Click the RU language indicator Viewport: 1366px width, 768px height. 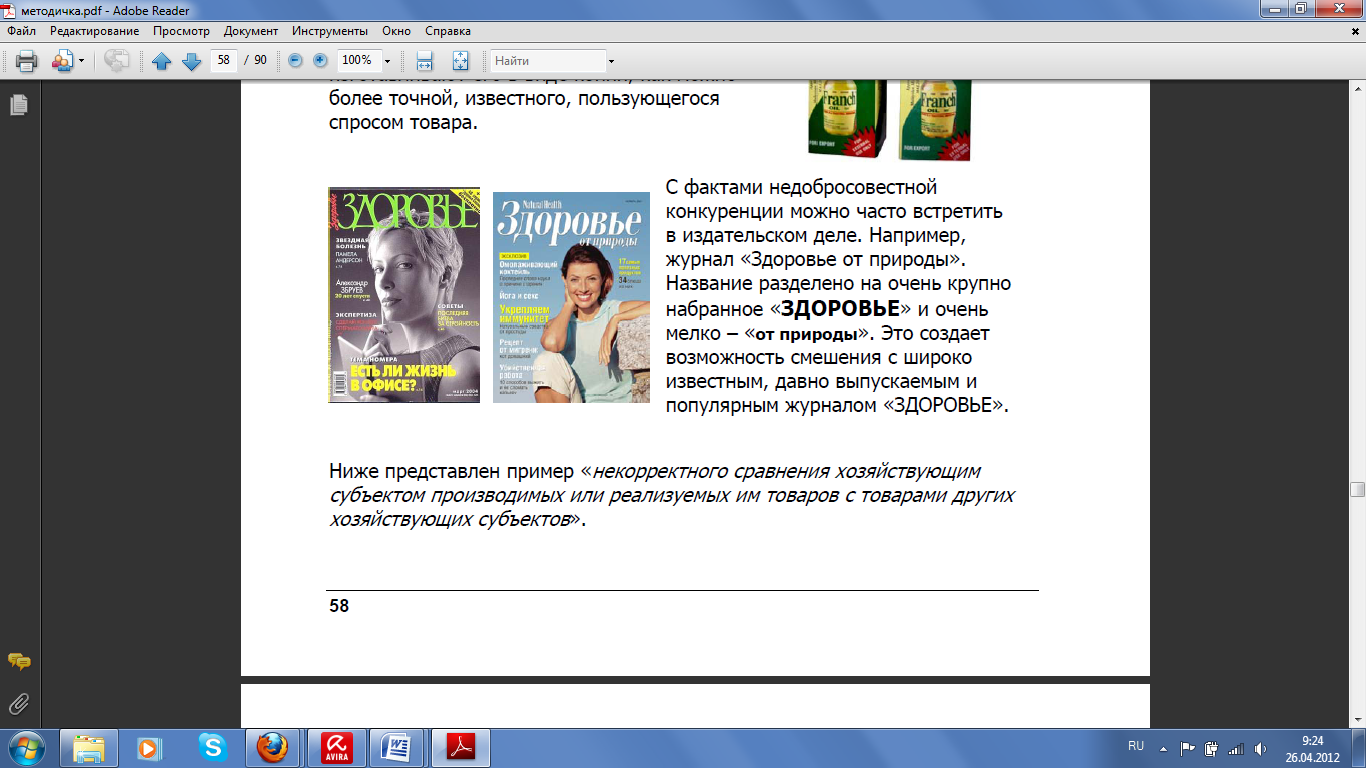1136,747
